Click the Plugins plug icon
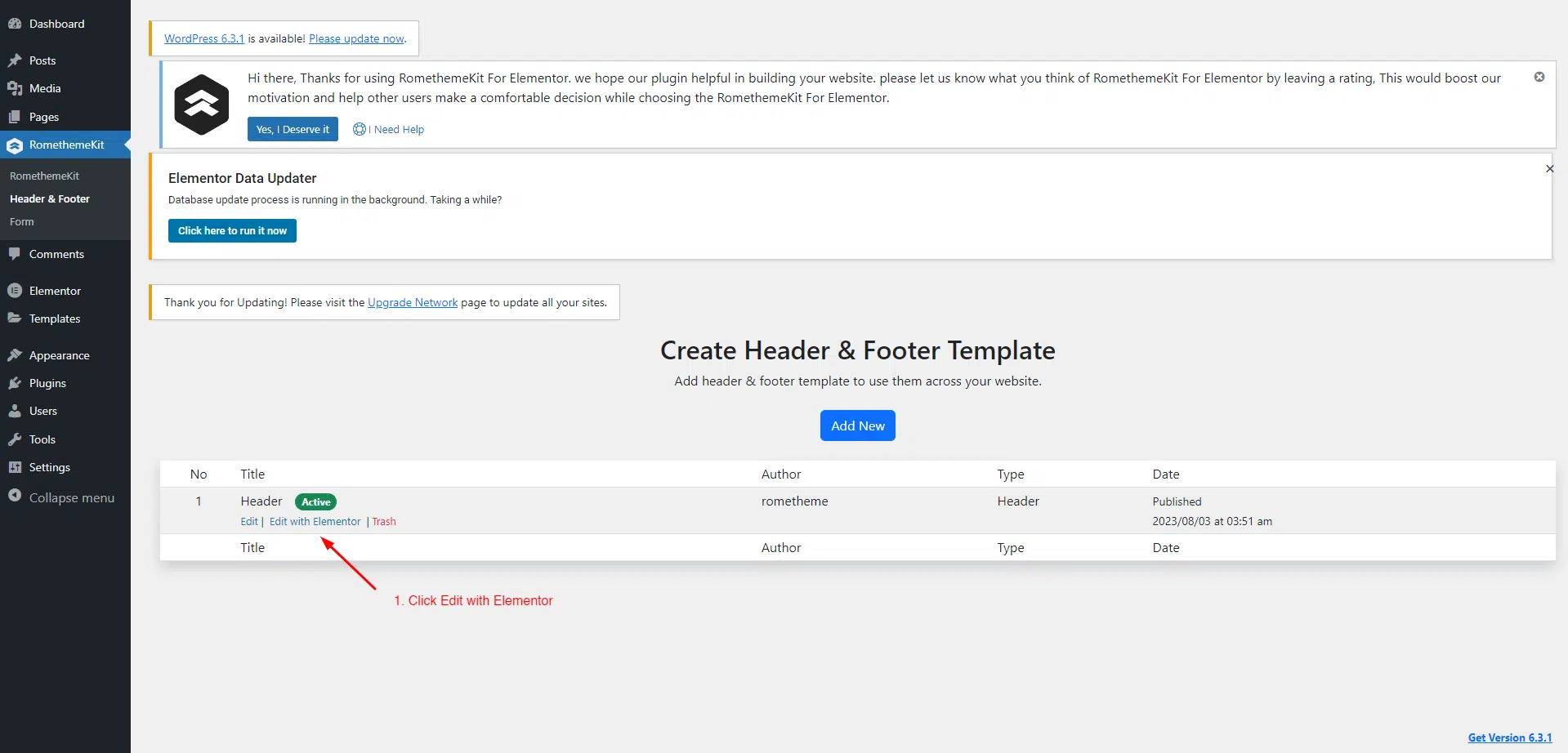The image size is (1568, 753). point(15,383)
